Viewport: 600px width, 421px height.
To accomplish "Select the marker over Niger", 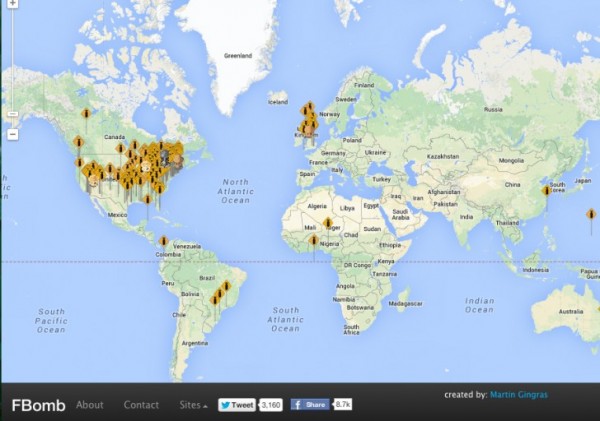I will tap(327, 223).
